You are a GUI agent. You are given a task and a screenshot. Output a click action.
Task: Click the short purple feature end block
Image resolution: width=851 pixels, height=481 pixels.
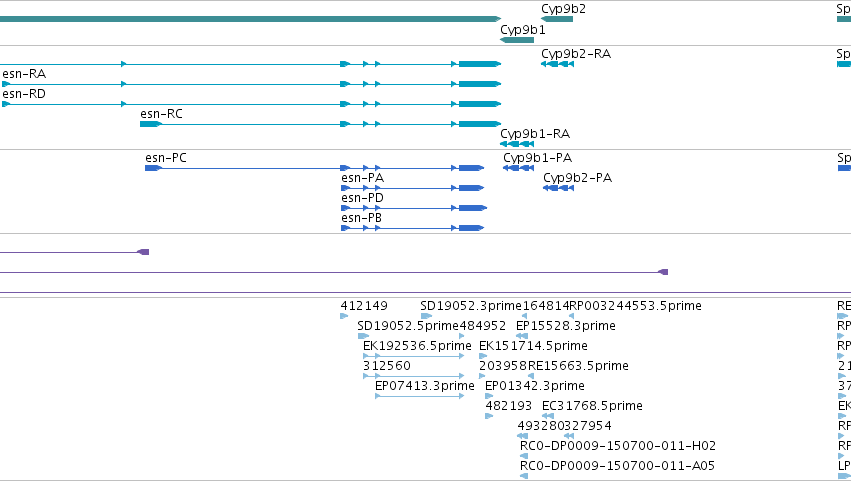pyautogui.click(x=143, y=252)
